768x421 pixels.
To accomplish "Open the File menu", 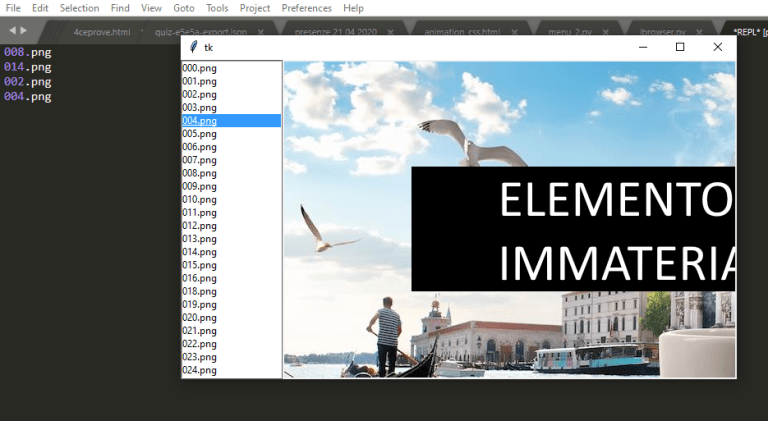I will [x=13, y=8].
